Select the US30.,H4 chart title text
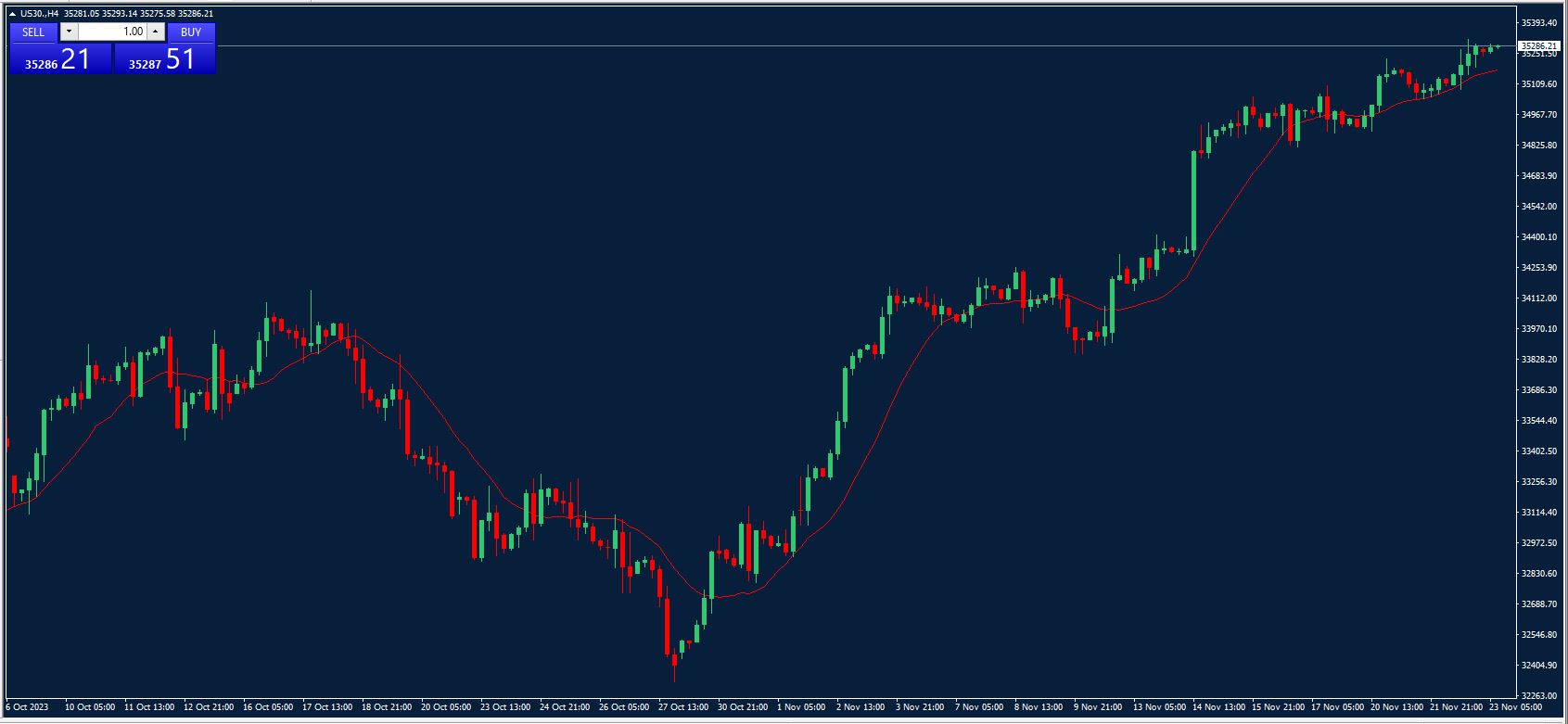1568x724 pixels. click(40, 14)
